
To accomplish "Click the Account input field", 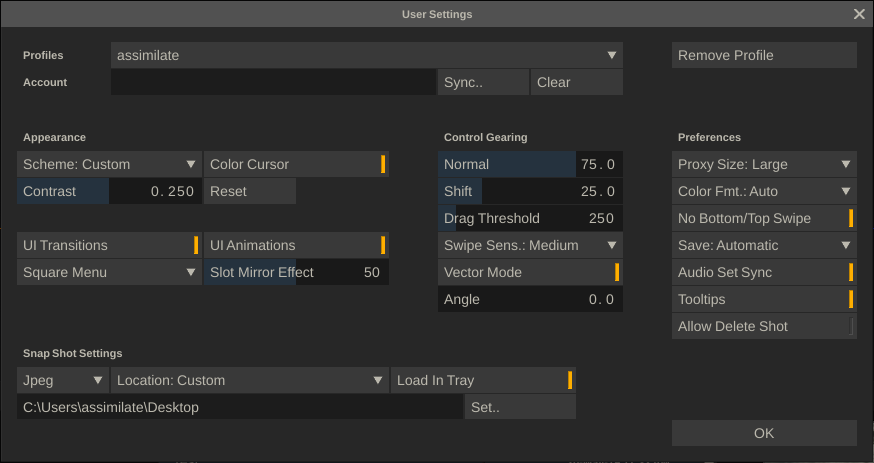I will point(273,82).
